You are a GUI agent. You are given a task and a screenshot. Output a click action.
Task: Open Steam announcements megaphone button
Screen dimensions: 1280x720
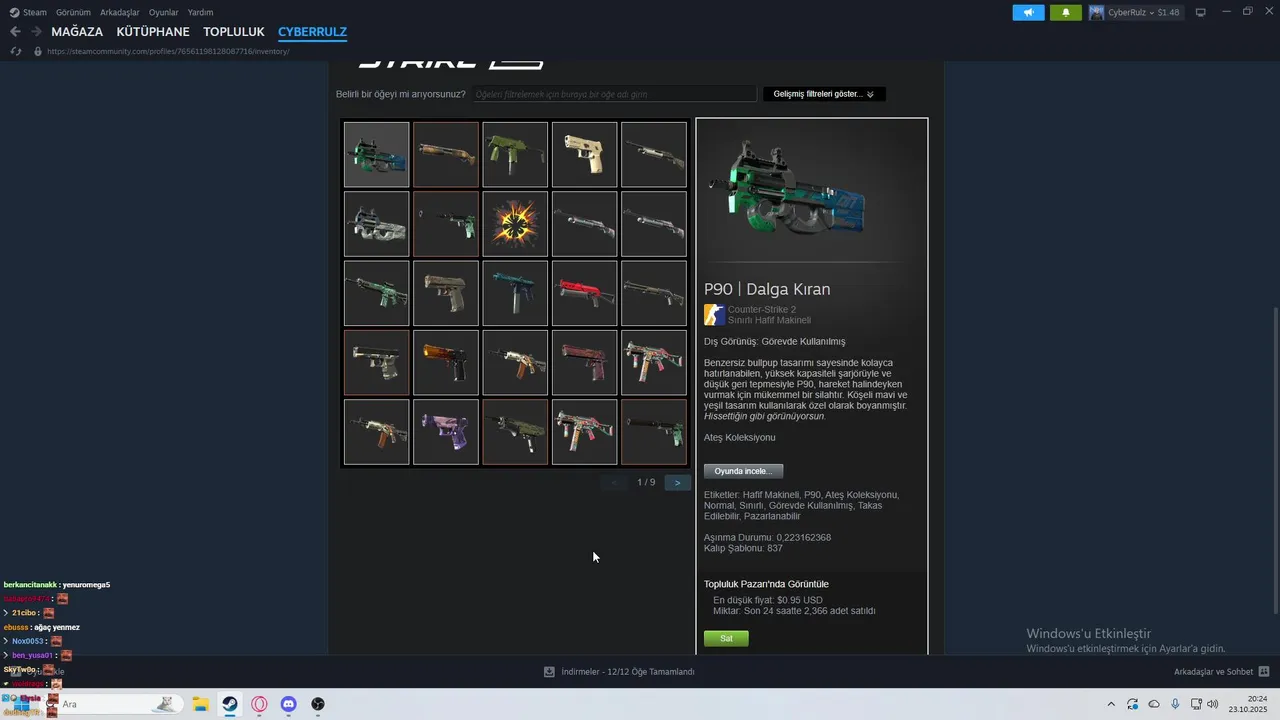click(x=1028, y=12)
